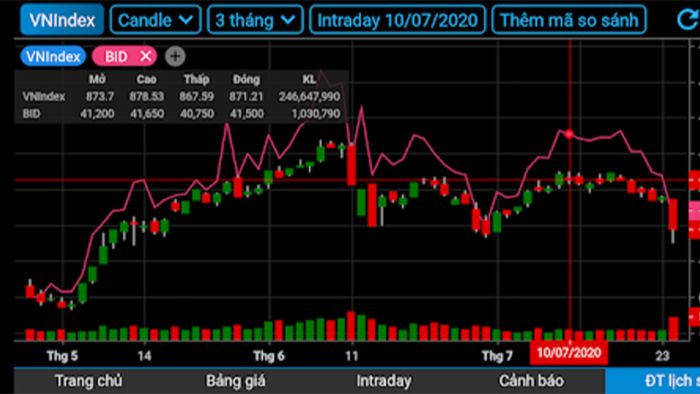Click the 14 date axis label
The width and height of the screenshot is (700, 394).
(x=144, y=356)
